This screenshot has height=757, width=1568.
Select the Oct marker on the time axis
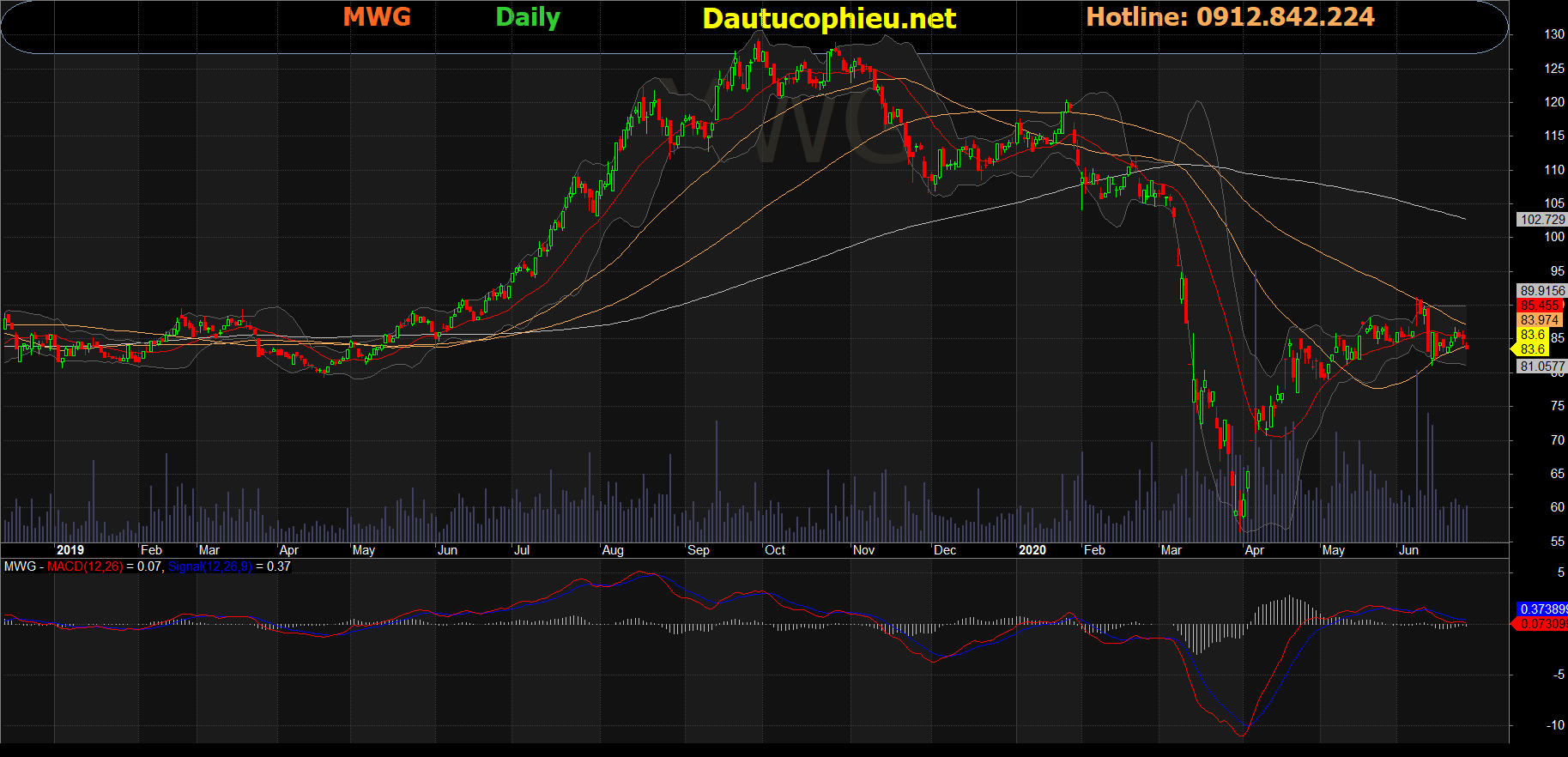coord(775,550)
